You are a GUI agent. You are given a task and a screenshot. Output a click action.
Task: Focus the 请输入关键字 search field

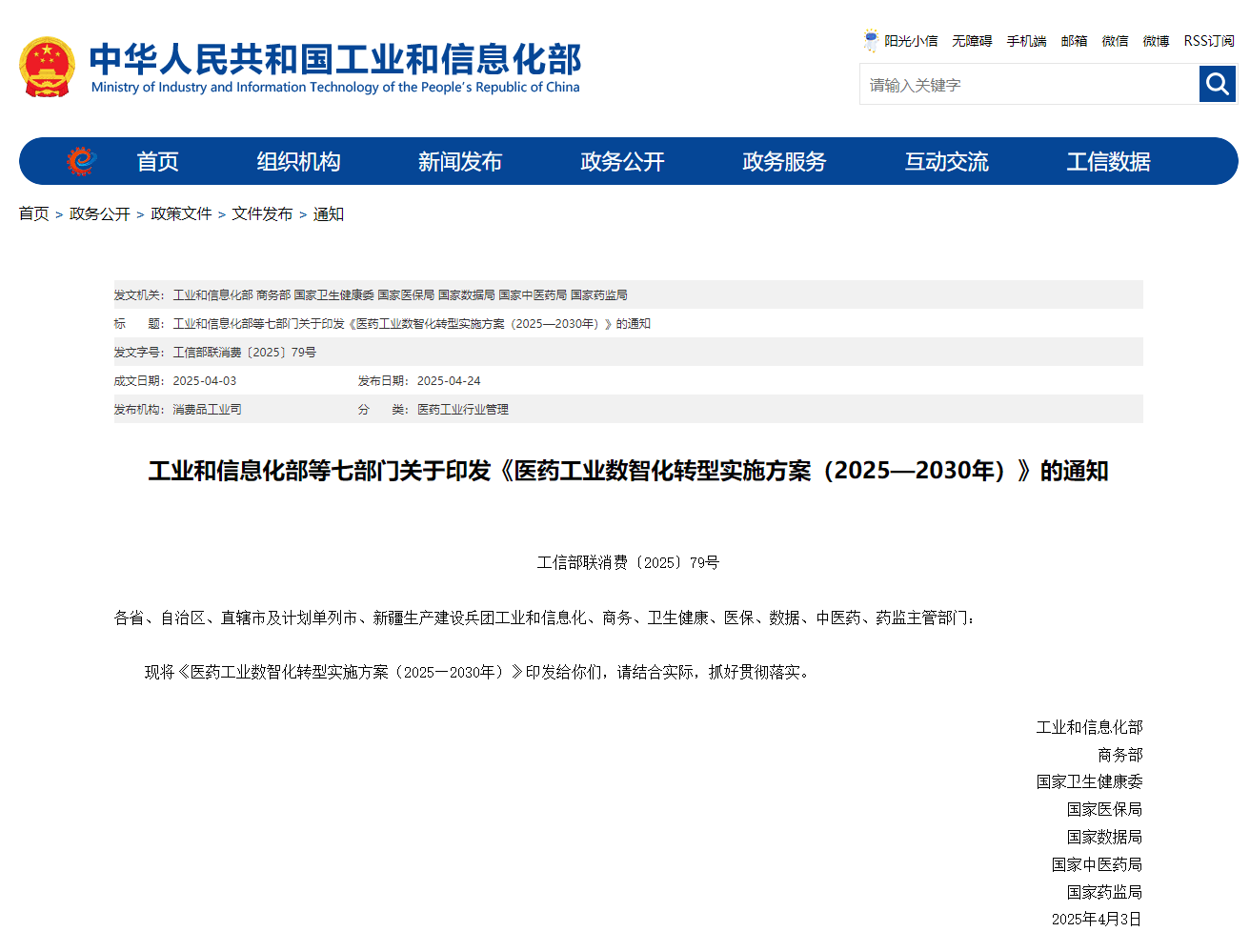tap(1029, 85)
